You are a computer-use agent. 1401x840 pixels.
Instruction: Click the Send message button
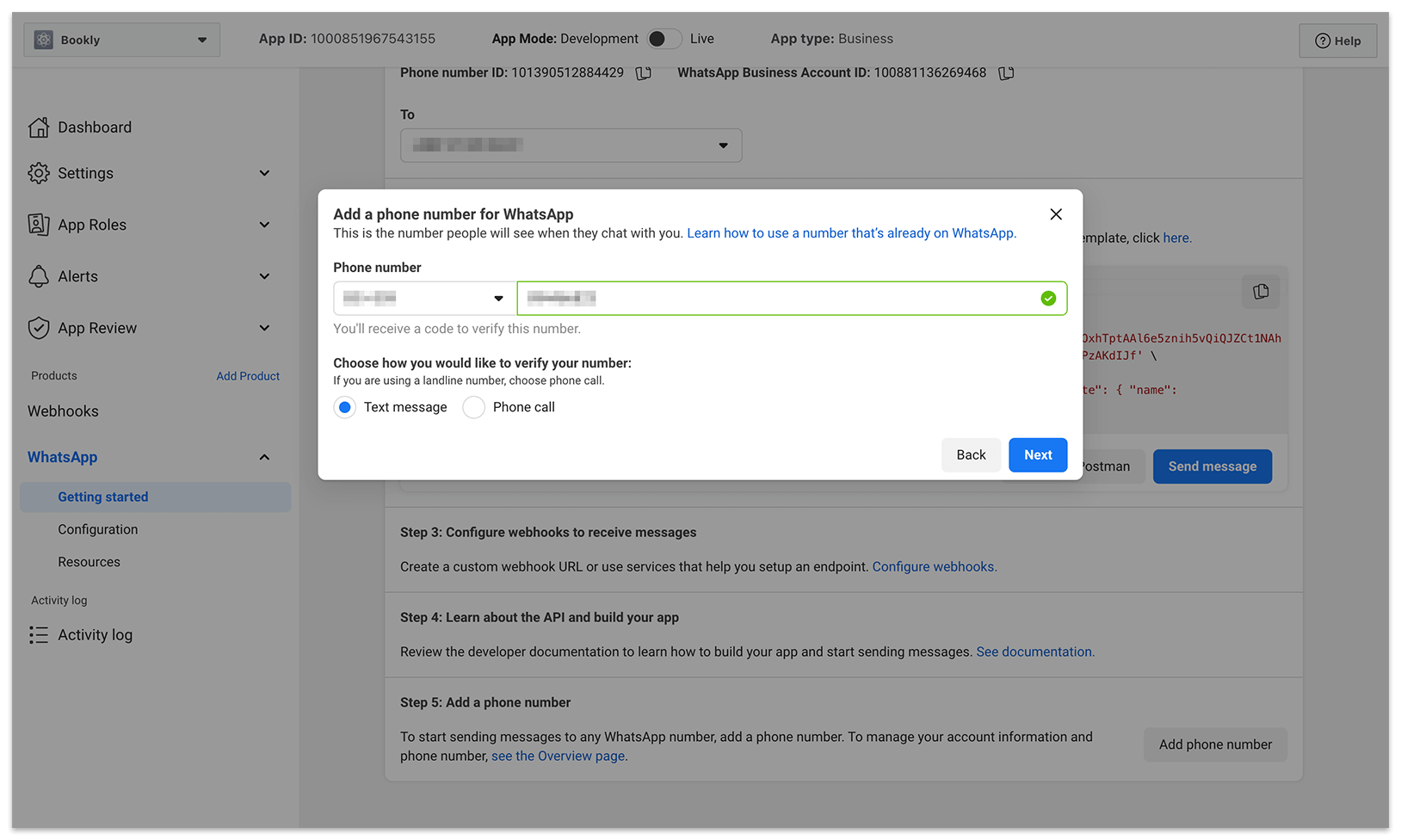1212,466
